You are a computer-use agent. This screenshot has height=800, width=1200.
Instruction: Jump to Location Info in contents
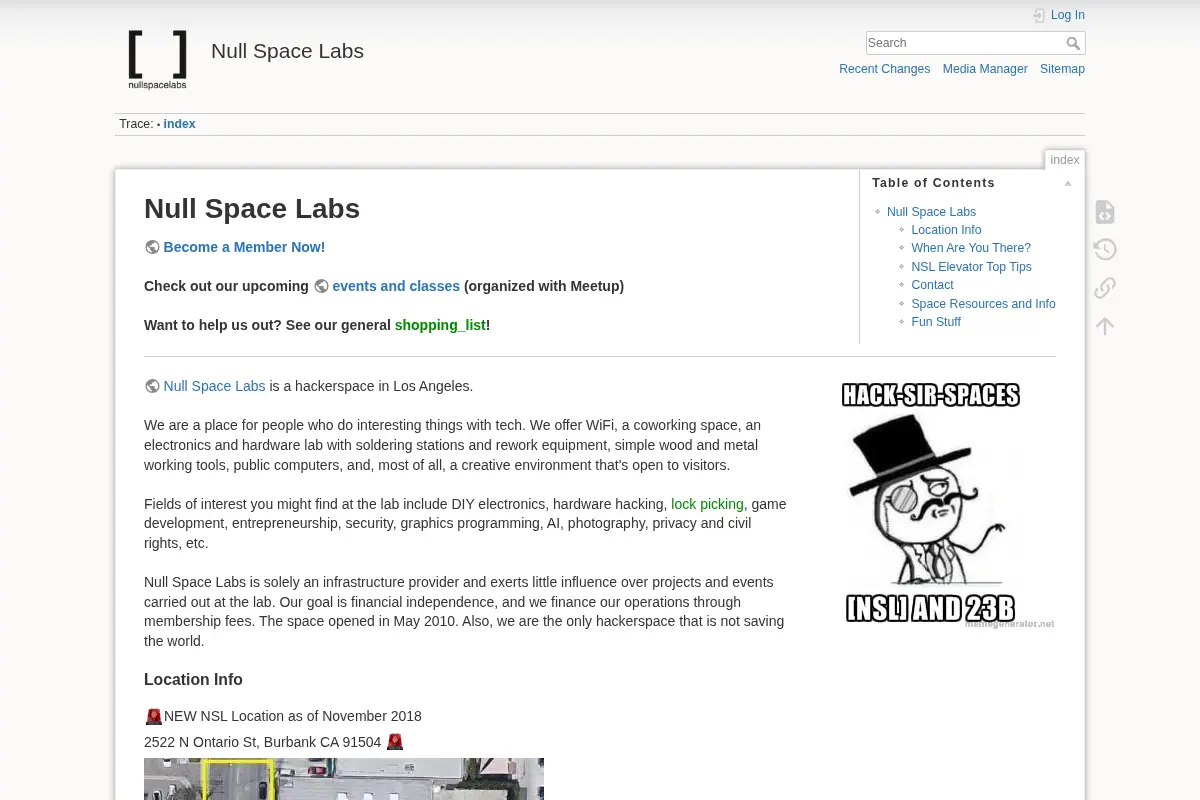946,230
